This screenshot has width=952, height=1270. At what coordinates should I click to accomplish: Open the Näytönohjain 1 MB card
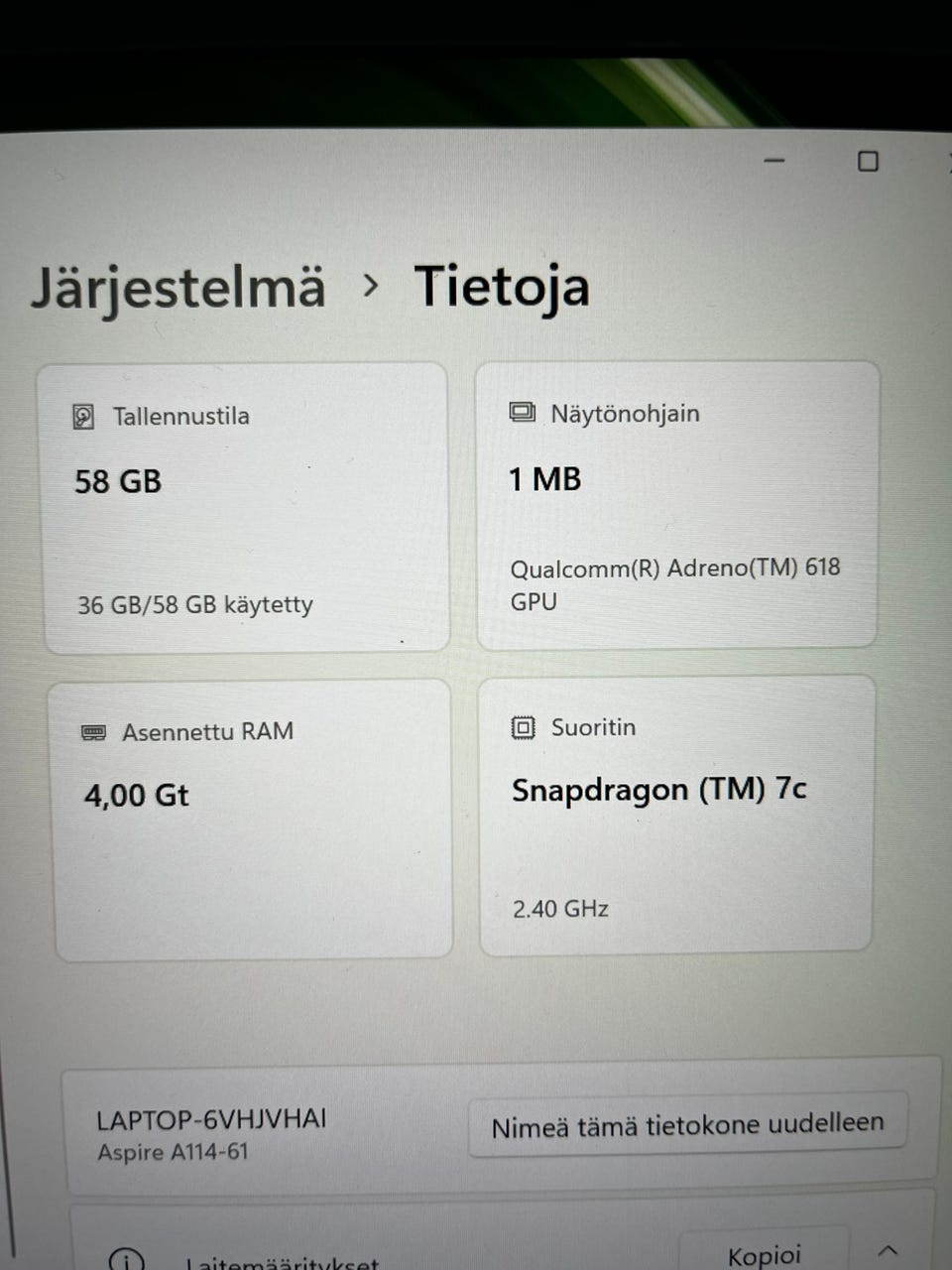pyautogui.click(x=678, y=505)
